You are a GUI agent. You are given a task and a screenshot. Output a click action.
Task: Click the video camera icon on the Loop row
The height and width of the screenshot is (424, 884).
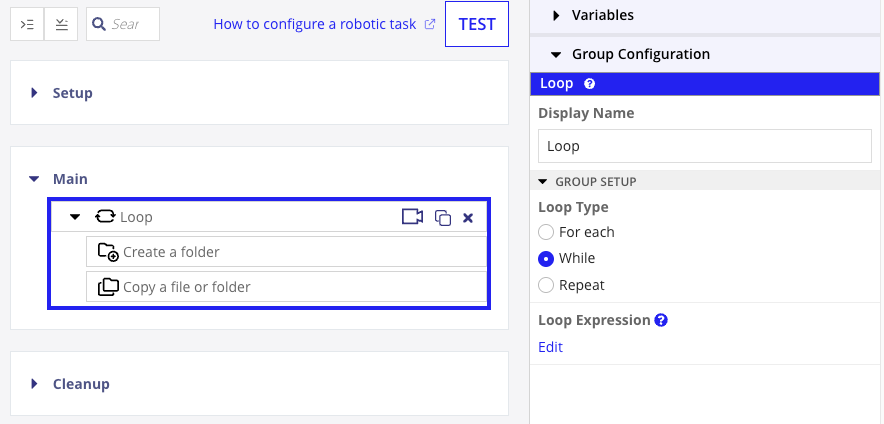412,217
